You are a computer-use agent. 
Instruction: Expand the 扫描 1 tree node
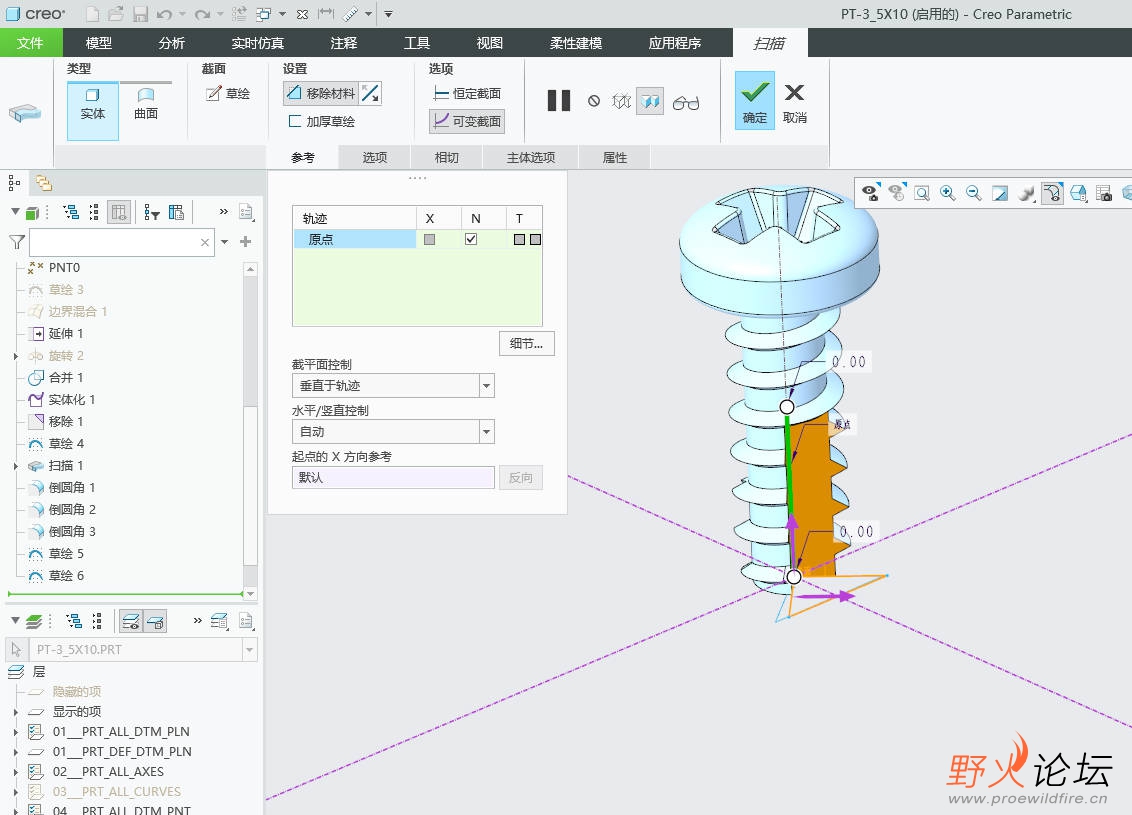click(16, 466)
